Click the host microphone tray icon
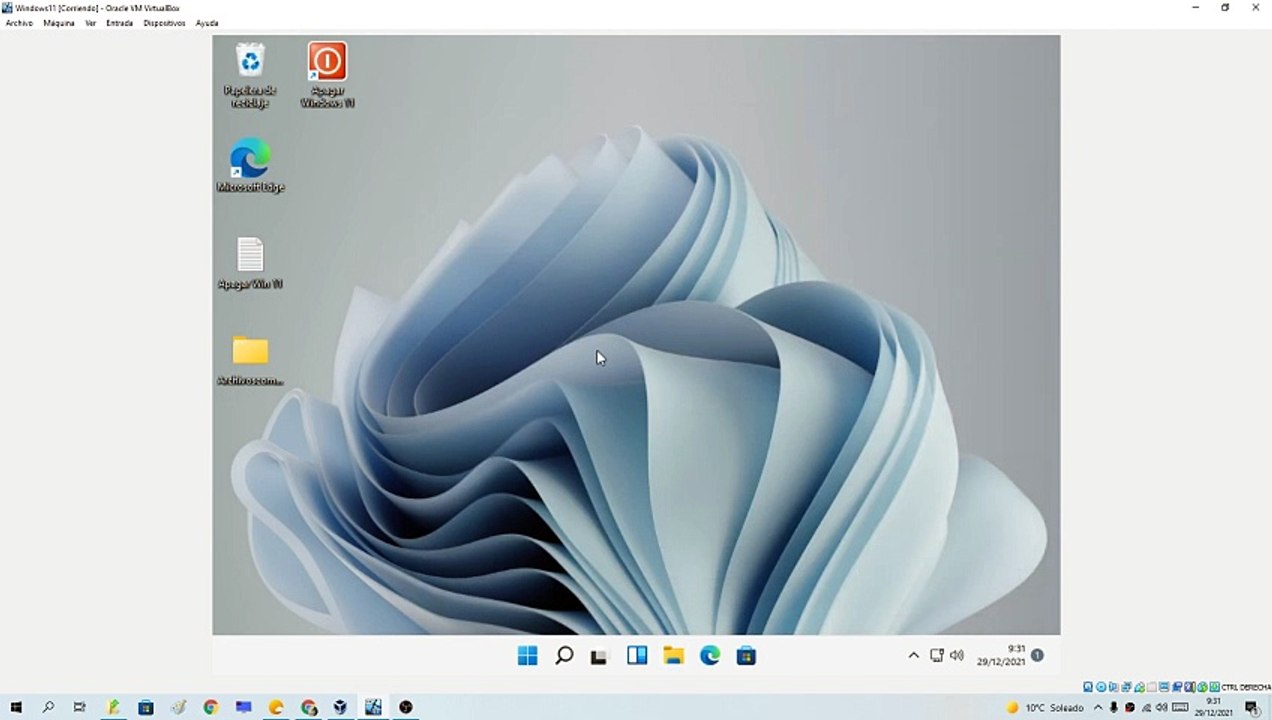The width and height of the screenshot is (1272, 720). coord(1114,707)
